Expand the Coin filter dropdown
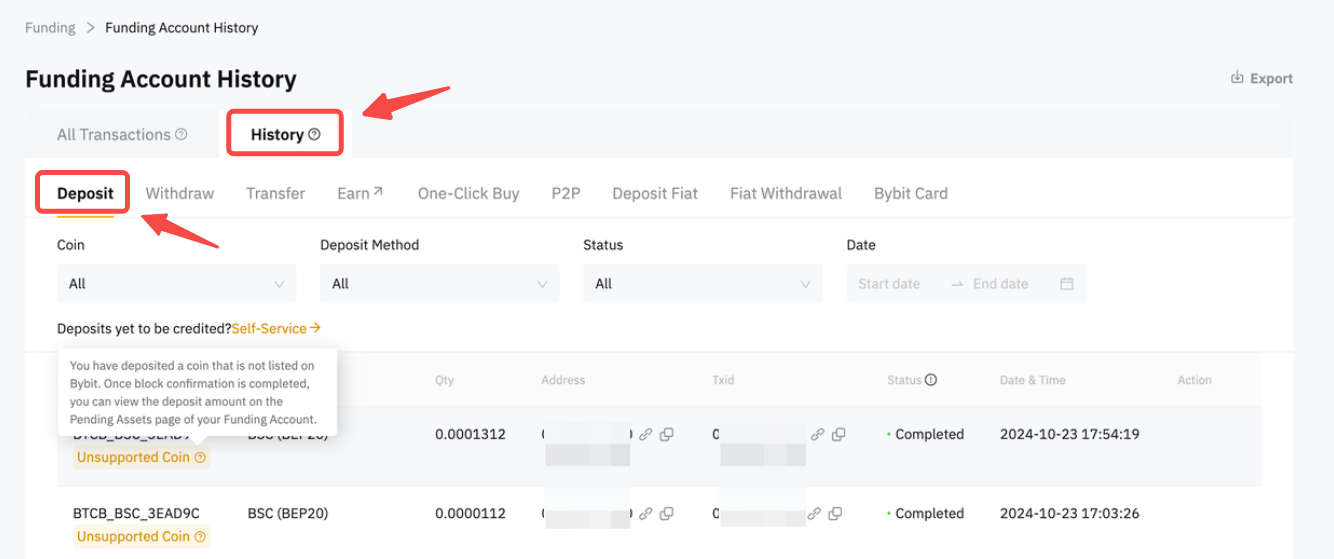The image size is (1334, 559). click(x=176, y=284)
